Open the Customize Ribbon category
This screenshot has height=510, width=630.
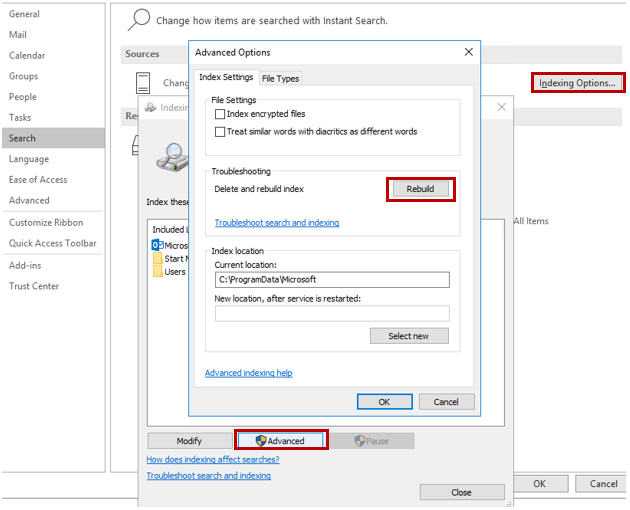[x=53, y=223]
